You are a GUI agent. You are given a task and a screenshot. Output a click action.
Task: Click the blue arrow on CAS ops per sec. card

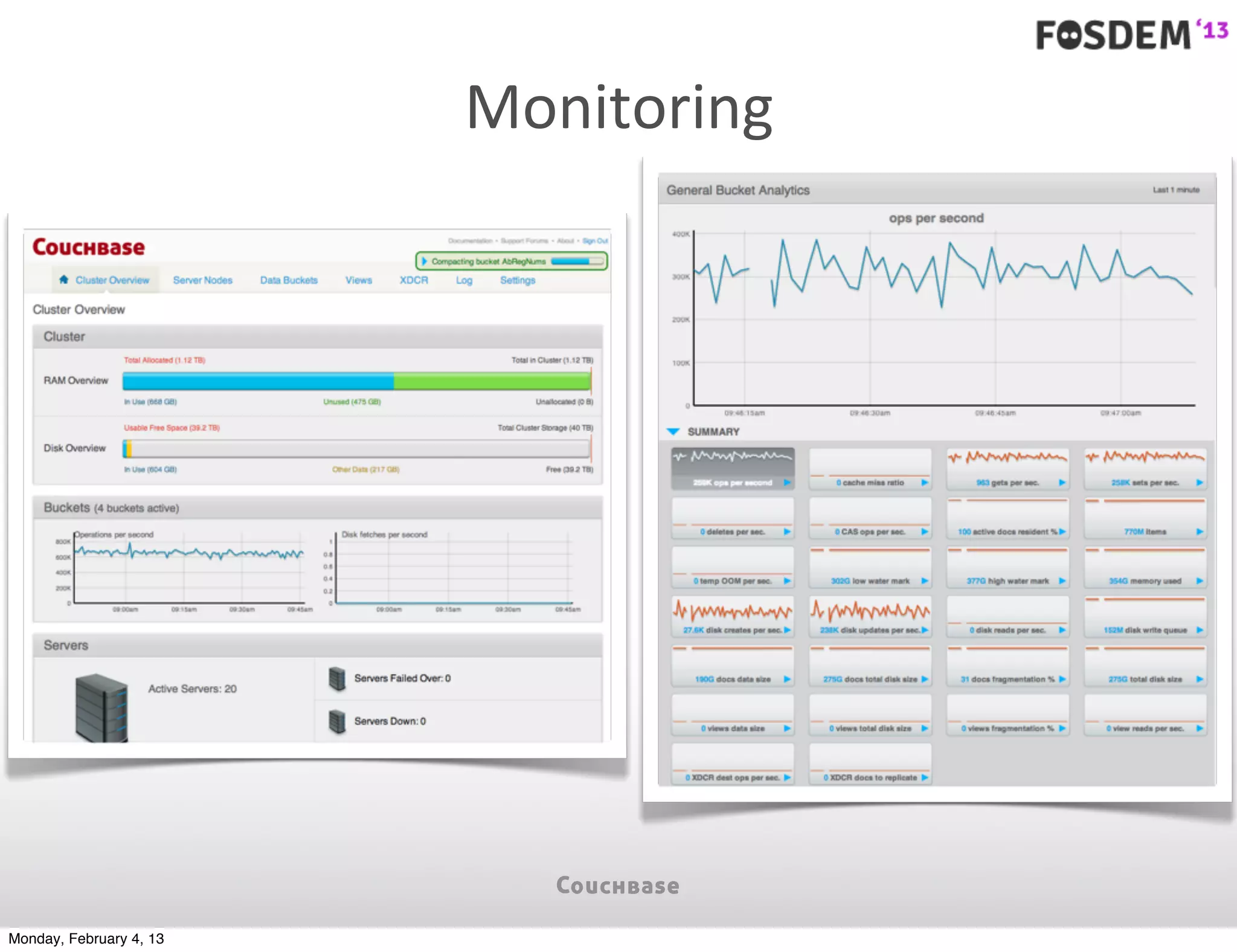(x=925, y=532)
